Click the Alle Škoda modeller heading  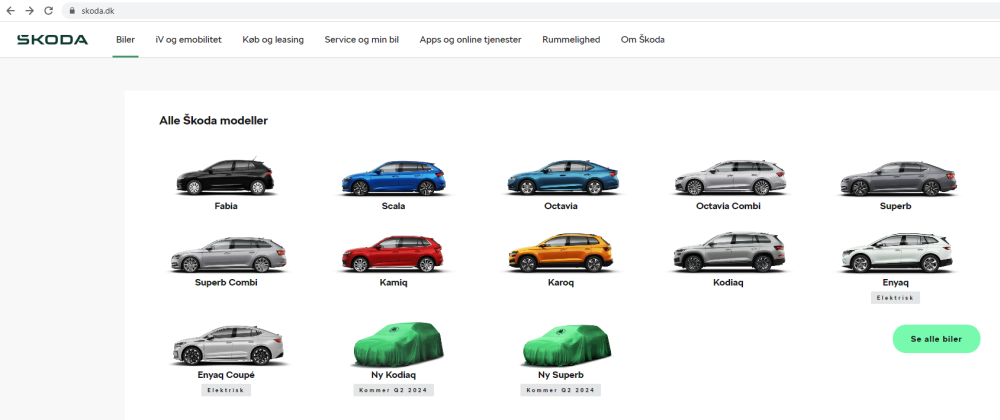pyautogui.click(x=214, y=120)
